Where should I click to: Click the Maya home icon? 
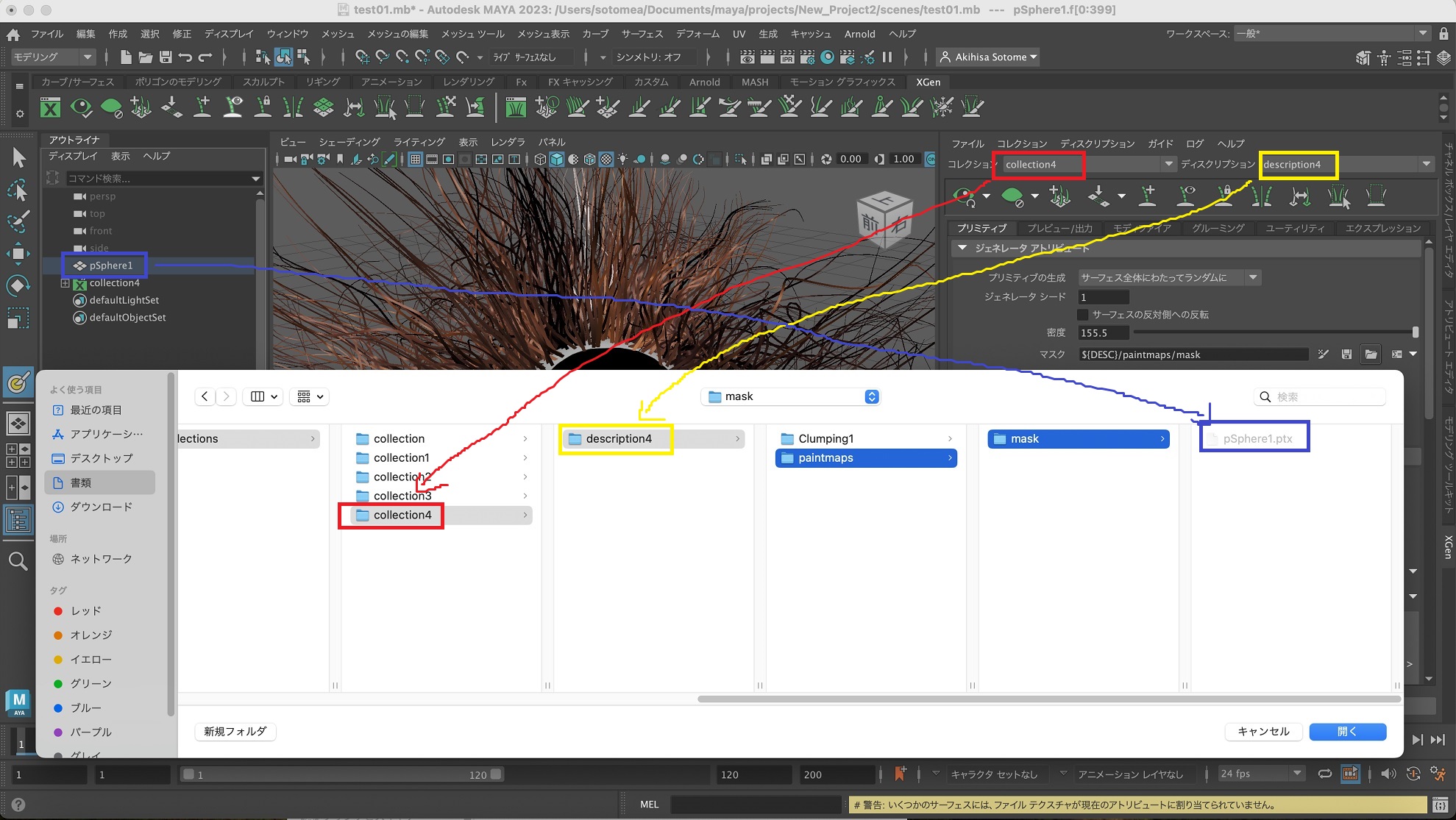coord(13,34)
